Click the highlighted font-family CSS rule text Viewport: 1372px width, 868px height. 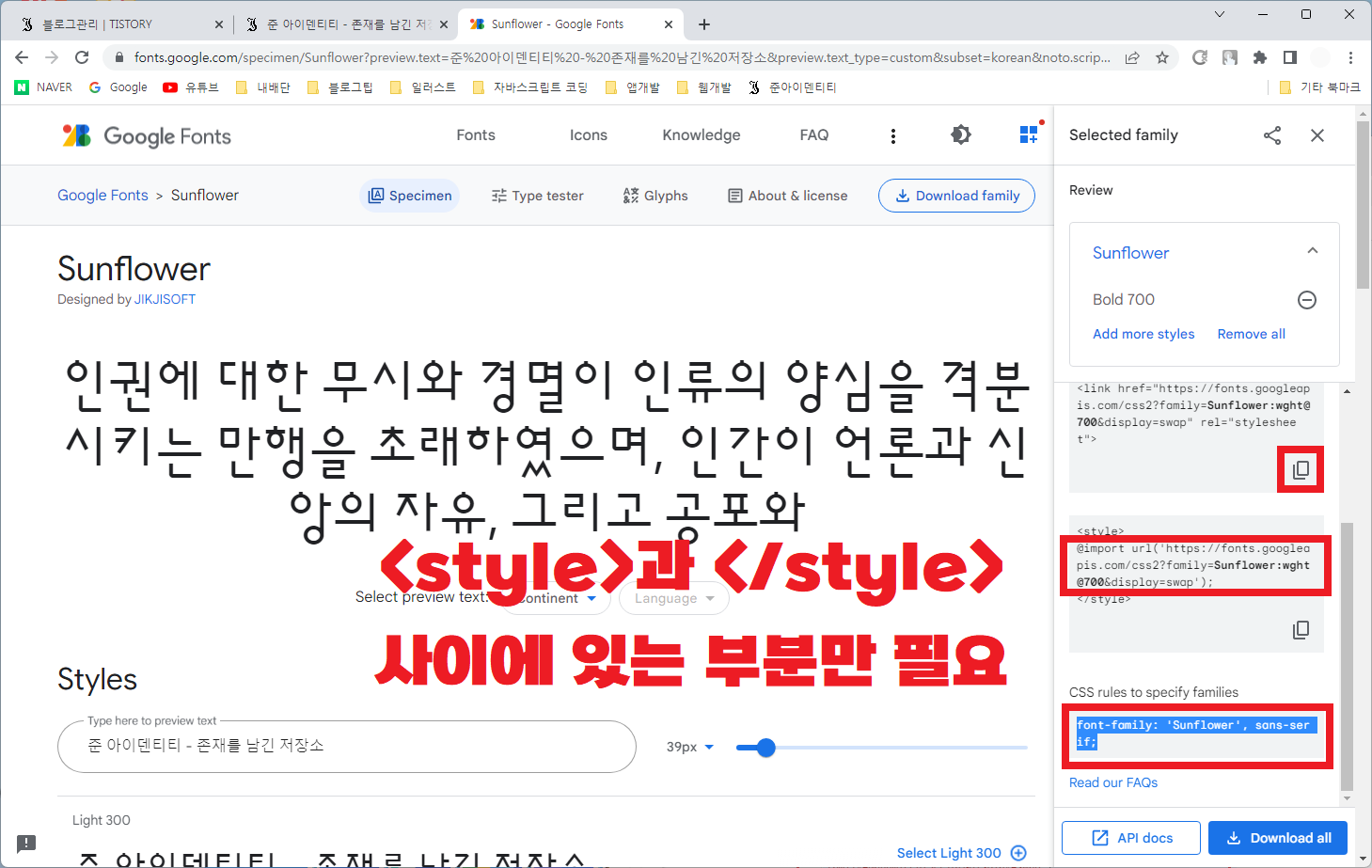tap(1196, 734)
